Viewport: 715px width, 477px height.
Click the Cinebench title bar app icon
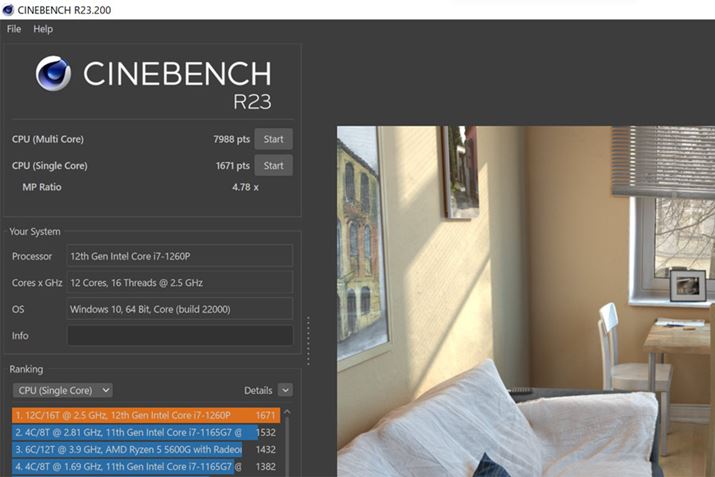pyautogui.click(x=8, y=10)
